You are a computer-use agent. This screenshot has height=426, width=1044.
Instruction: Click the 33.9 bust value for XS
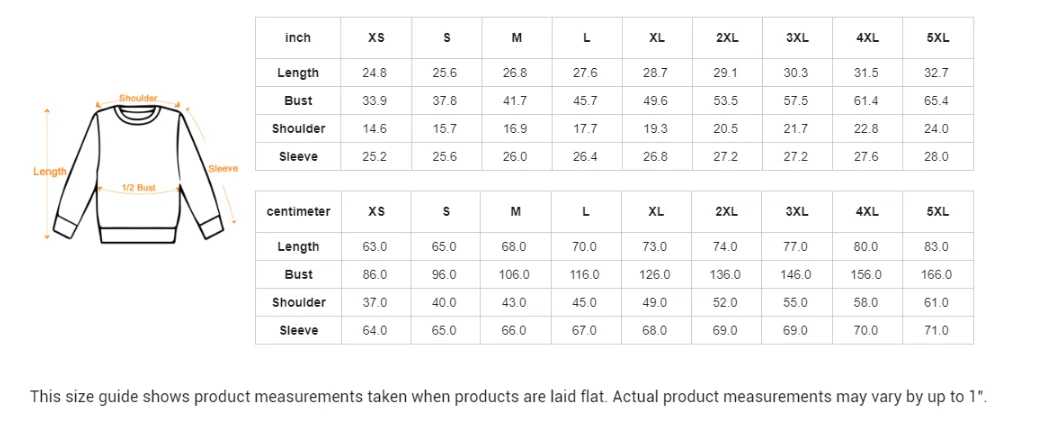376,101
